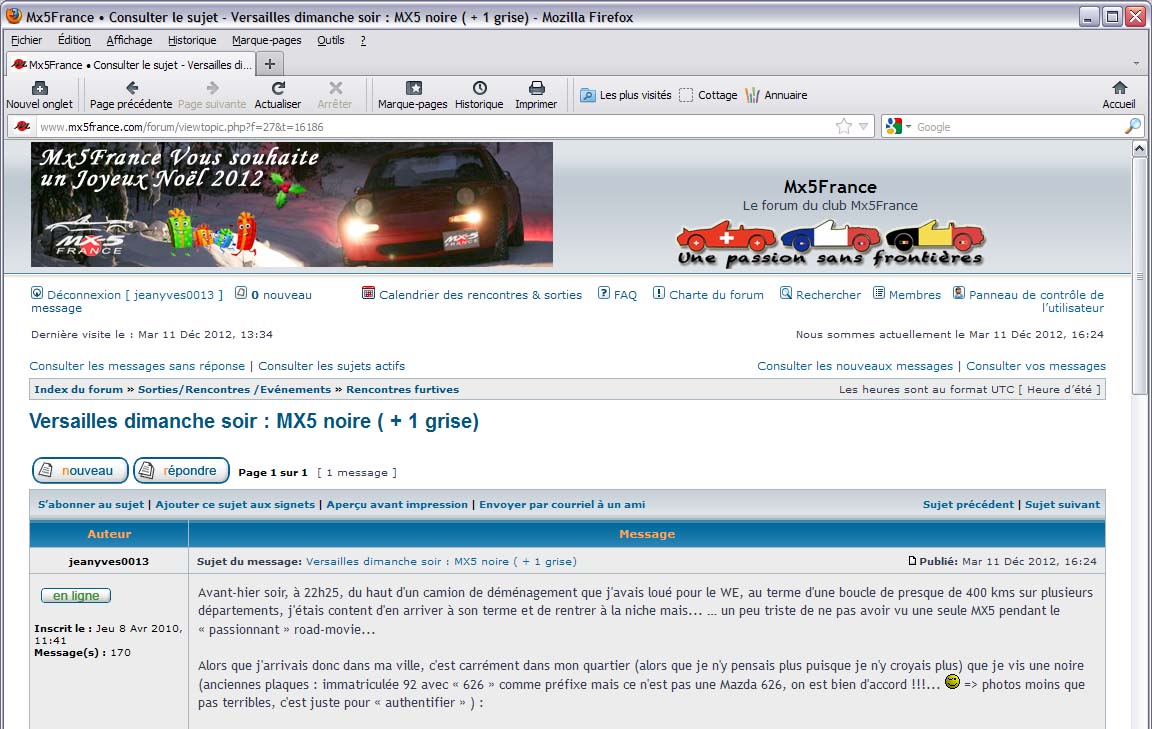Open list all tabs dropdown arrow
This screenshot has width=1152, height=729.
point(1136,64)
